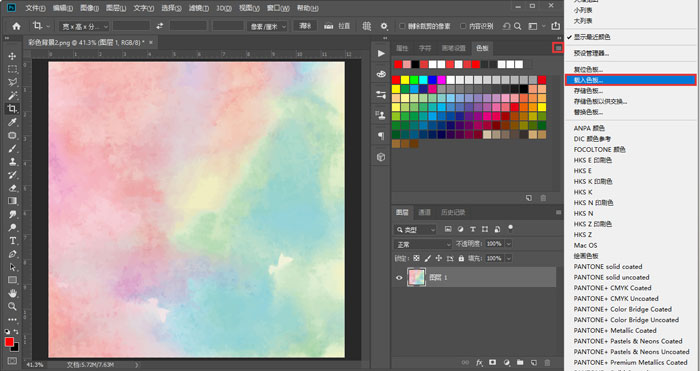Expand the 填充 fill dropdown arrow

pyautogui.click(x=508, y=258)
